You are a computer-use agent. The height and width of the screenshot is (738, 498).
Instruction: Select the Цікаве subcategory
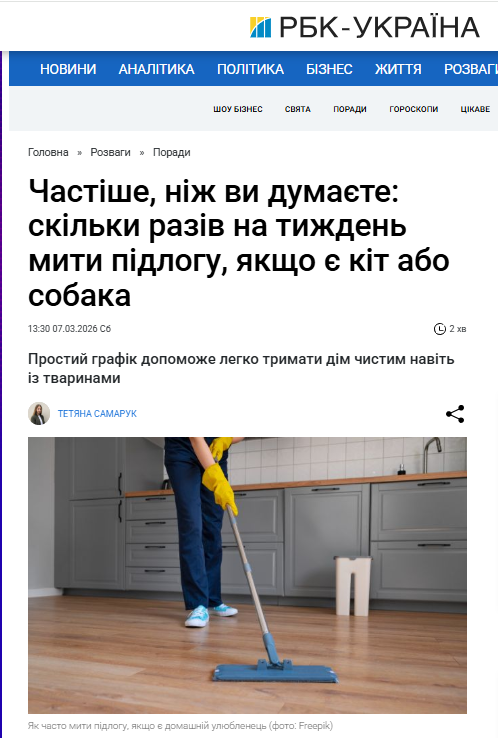(475, 109)
